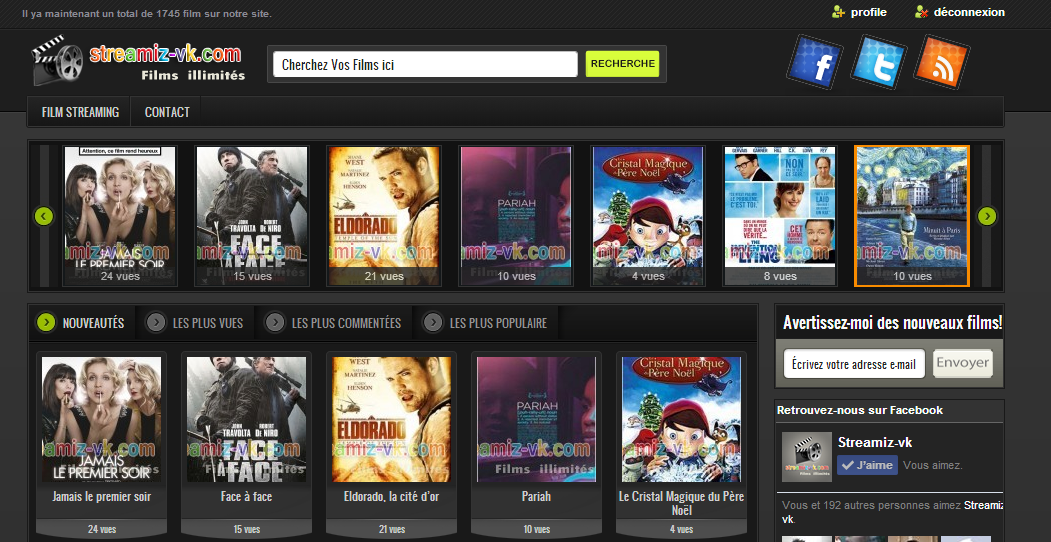
Task: Open the Streamiz-vk Facebook page title
Action: click(x=875, y=442)
